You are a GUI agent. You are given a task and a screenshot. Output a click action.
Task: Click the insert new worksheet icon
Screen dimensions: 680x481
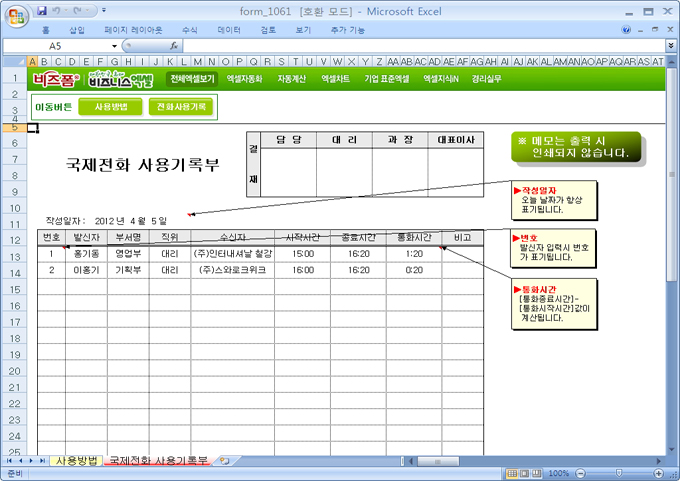pos(223,461)
